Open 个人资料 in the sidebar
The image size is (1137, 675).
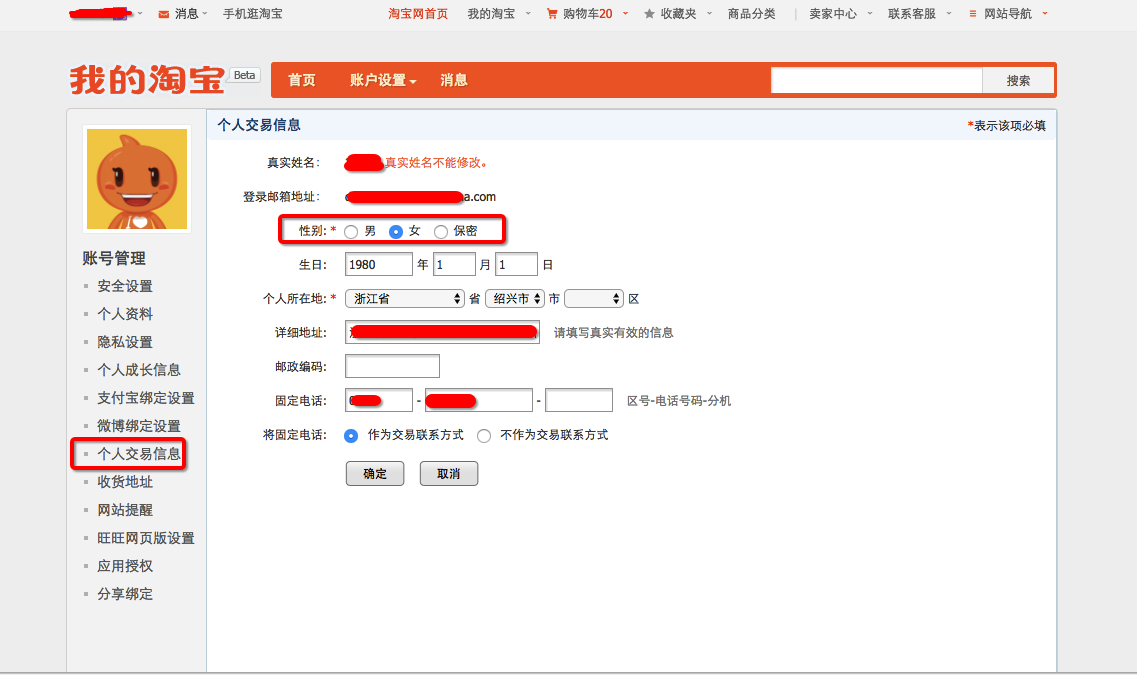click(x=125, y=314)
